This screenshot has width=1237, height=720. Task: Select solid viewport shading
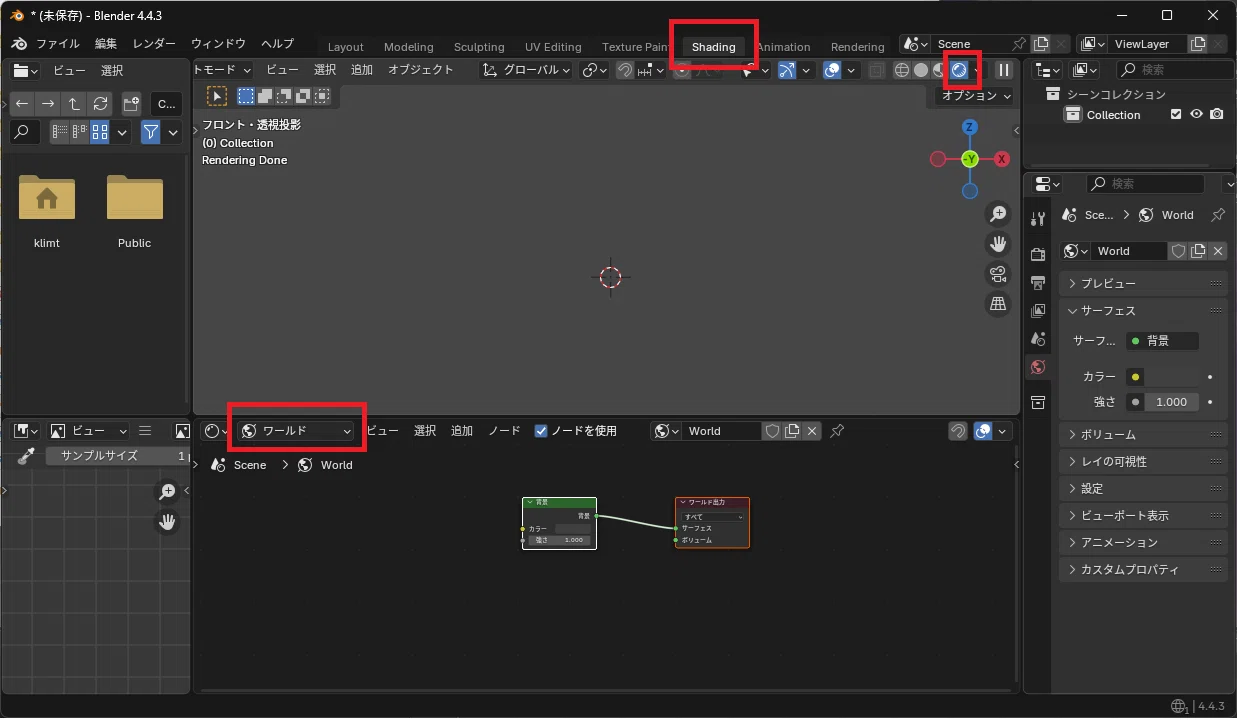click(x=920, y=70)
